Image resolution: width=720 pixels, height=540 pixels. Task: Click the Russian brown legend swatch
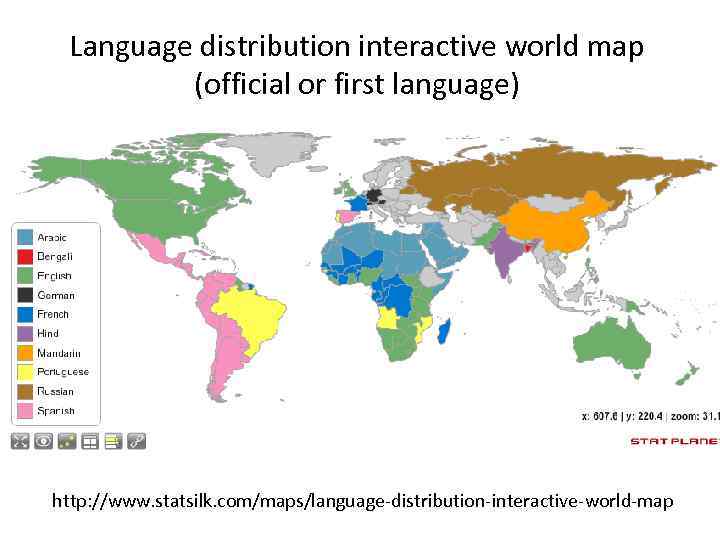click(x=25, y=392)
